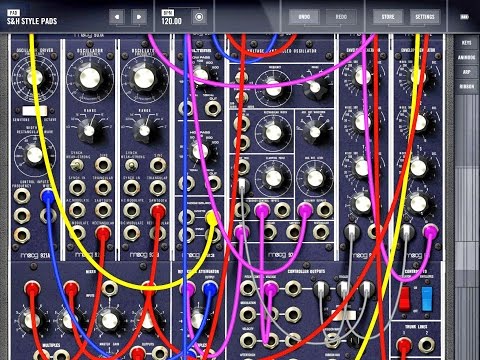Load the next preset with right arrow
The height and width of the screenshot is (360, 480).
pyautogui.click(x=139, y=16)
